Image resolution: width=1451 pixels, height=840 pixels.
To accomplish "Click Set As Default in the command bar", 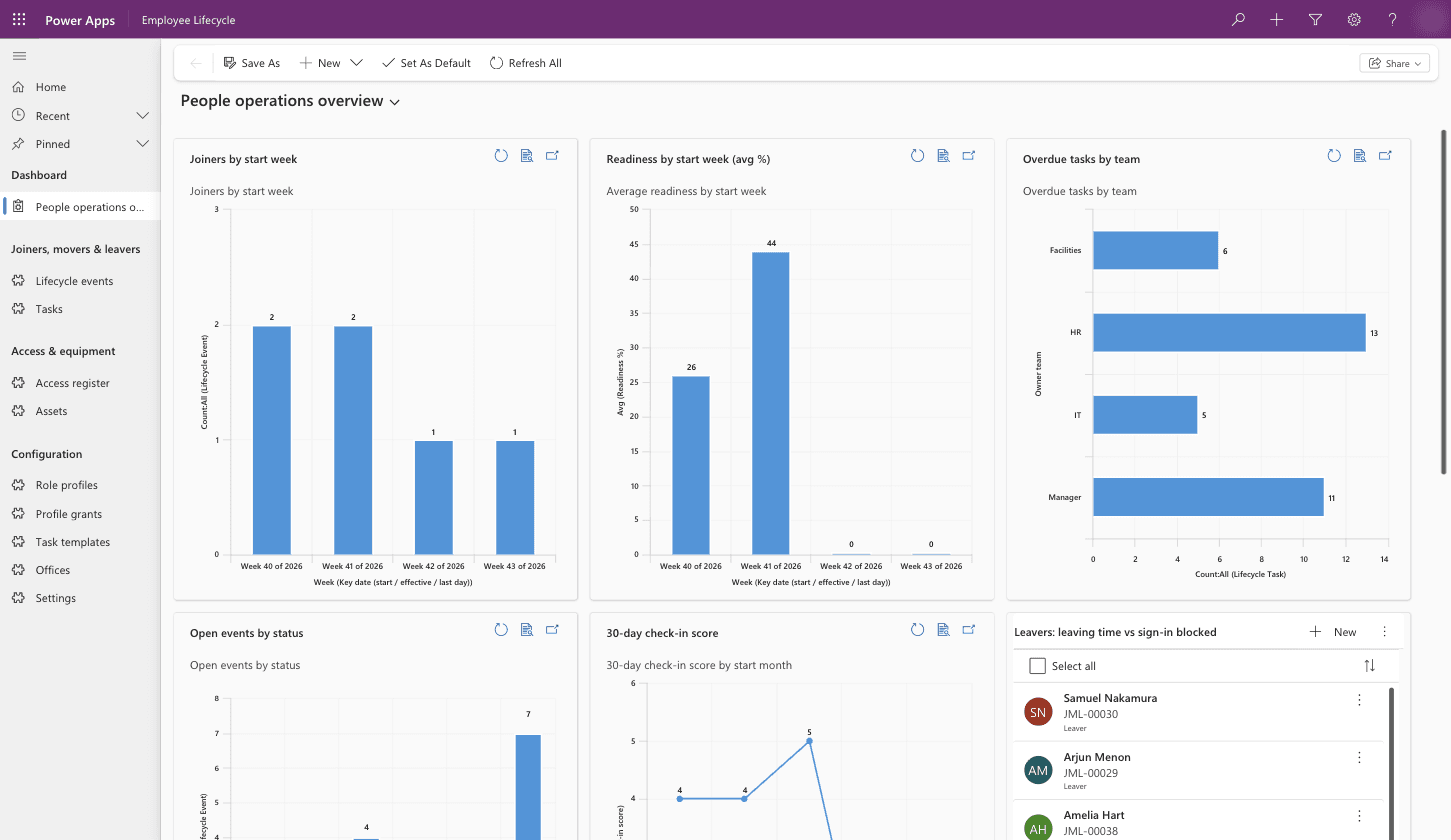I will pos(426,63).
